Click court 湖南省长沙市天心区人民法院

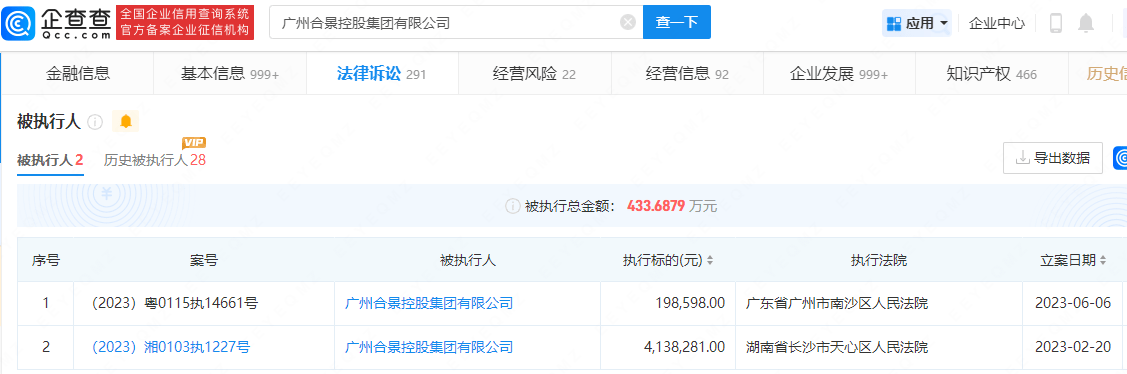pyautogui.click(x=836, y=347)
